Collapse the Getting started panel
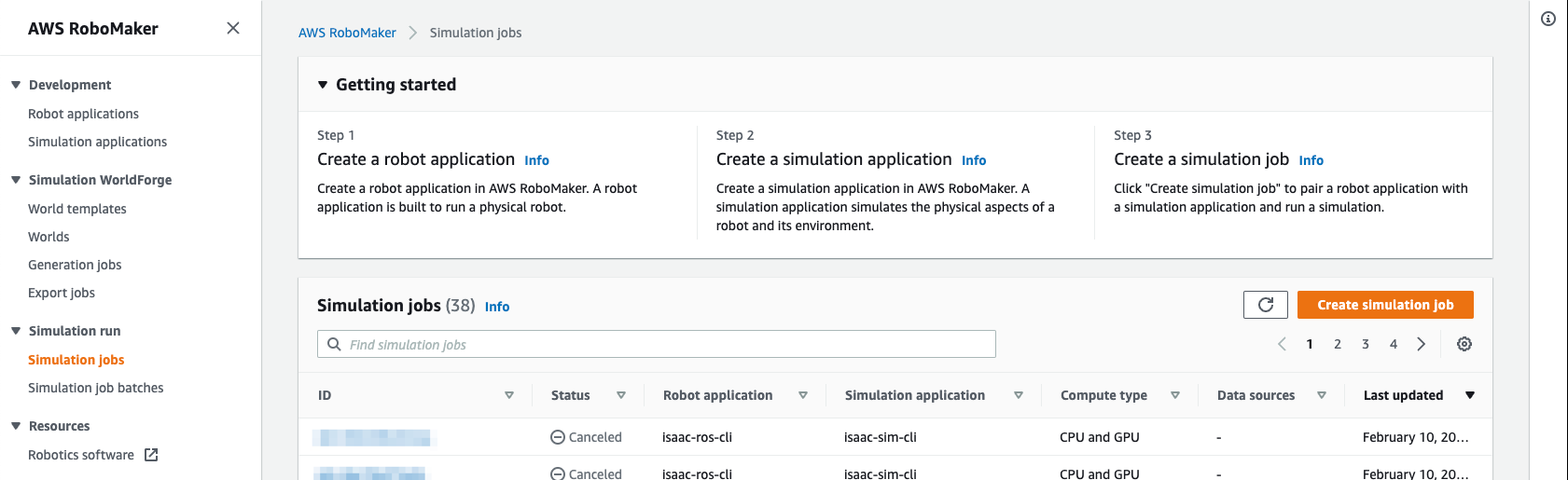This screenshot has width=1568, height=480. coord(323,85)
